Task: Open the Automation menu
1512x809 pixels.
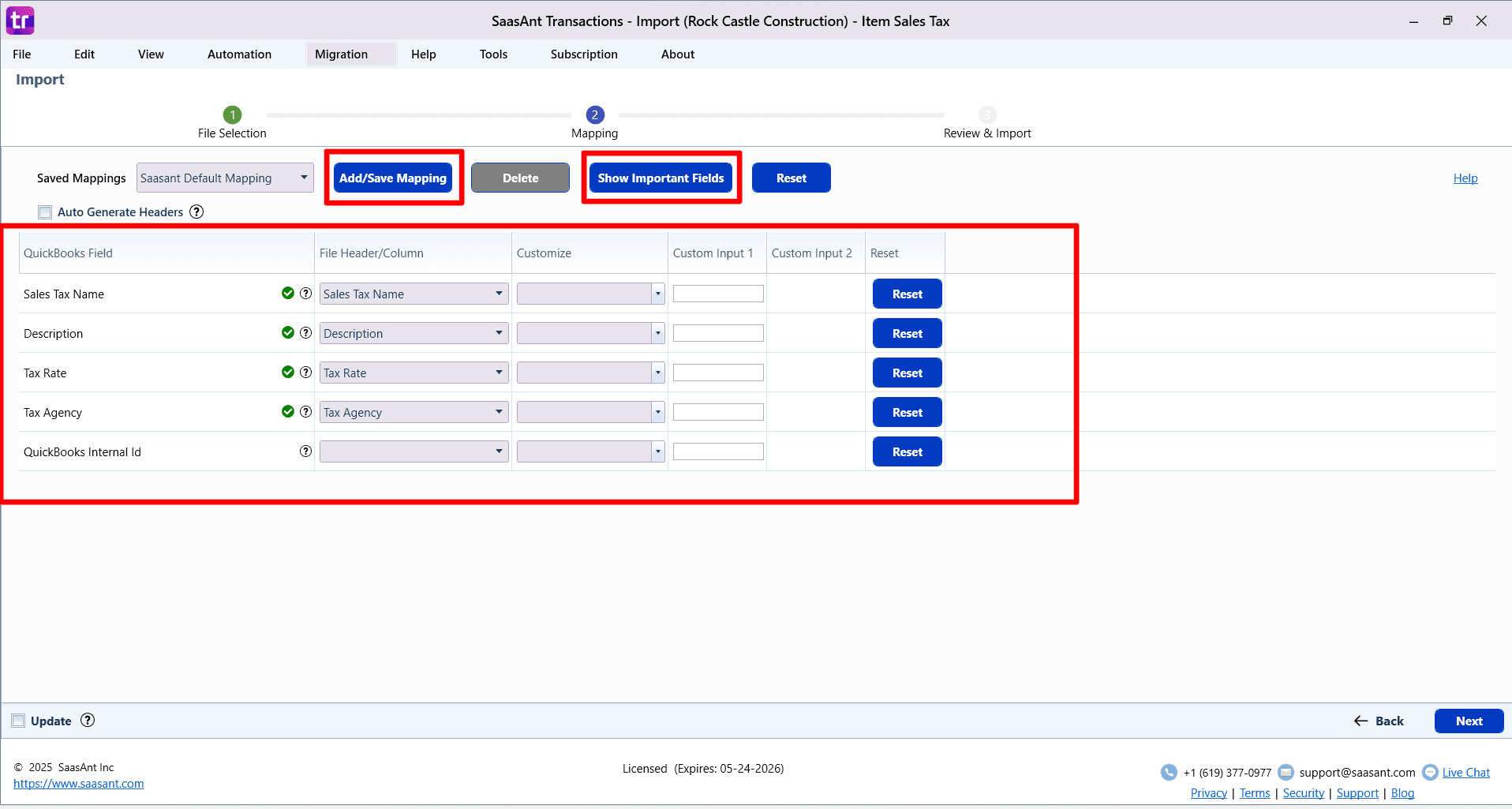Action: tap(239, 54)
